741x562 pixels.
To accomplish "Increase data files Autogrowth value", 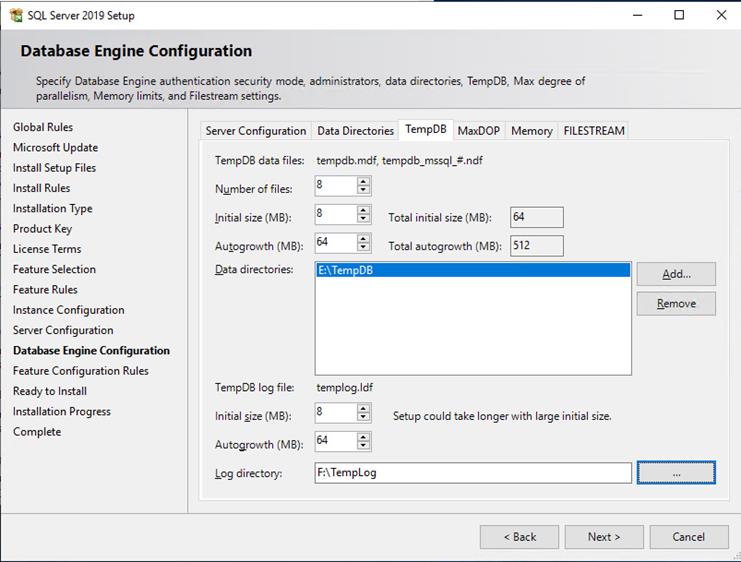I will 363,238.
